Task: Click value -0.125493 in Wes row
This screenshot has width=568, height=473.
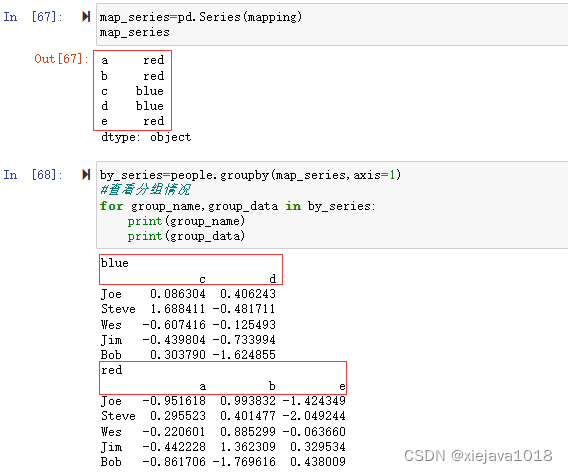Action: (245, 325)
